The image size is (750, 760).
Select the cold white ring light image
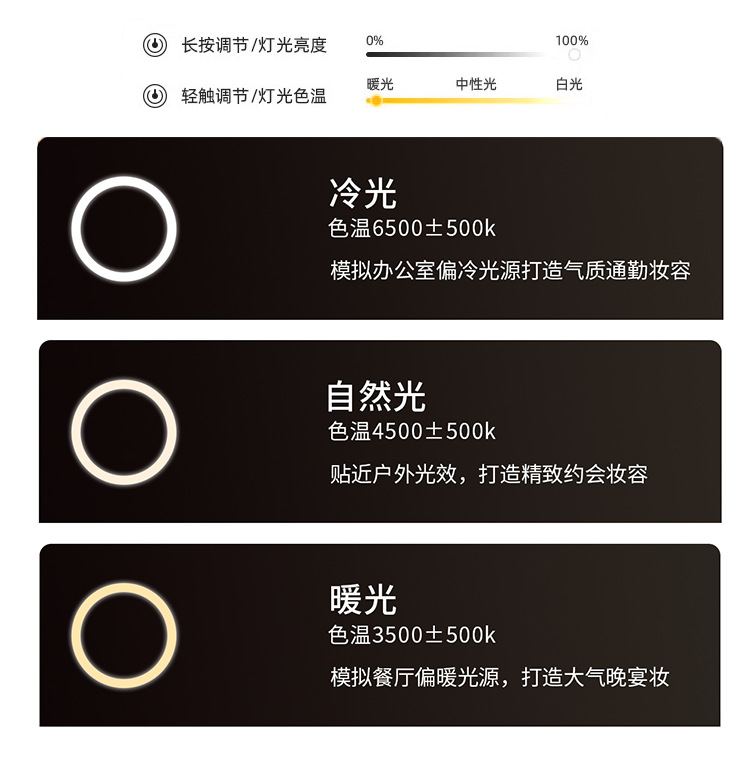[124, 229]
